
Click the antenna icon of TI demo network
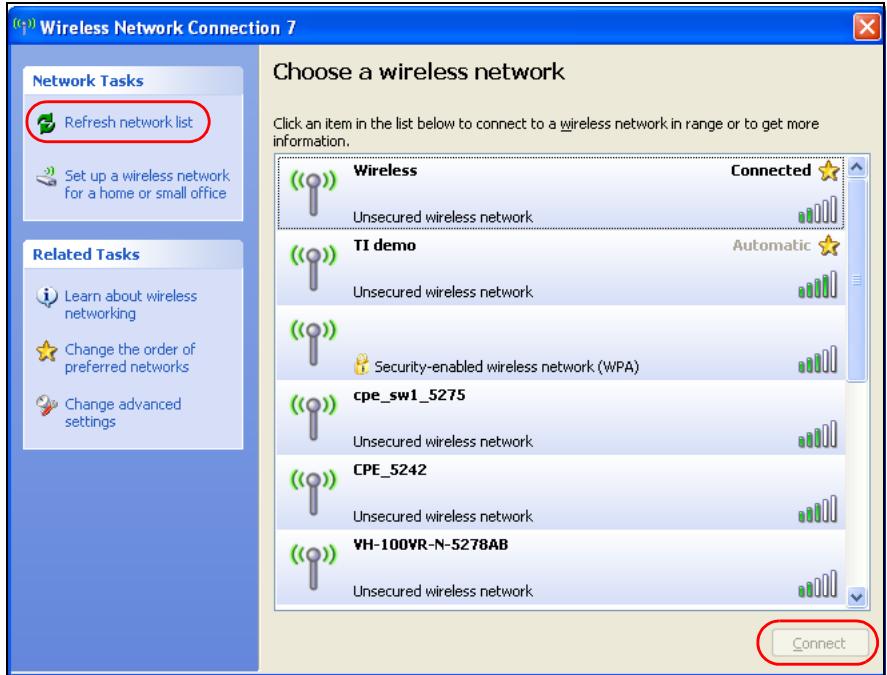(x=313, y=268)
